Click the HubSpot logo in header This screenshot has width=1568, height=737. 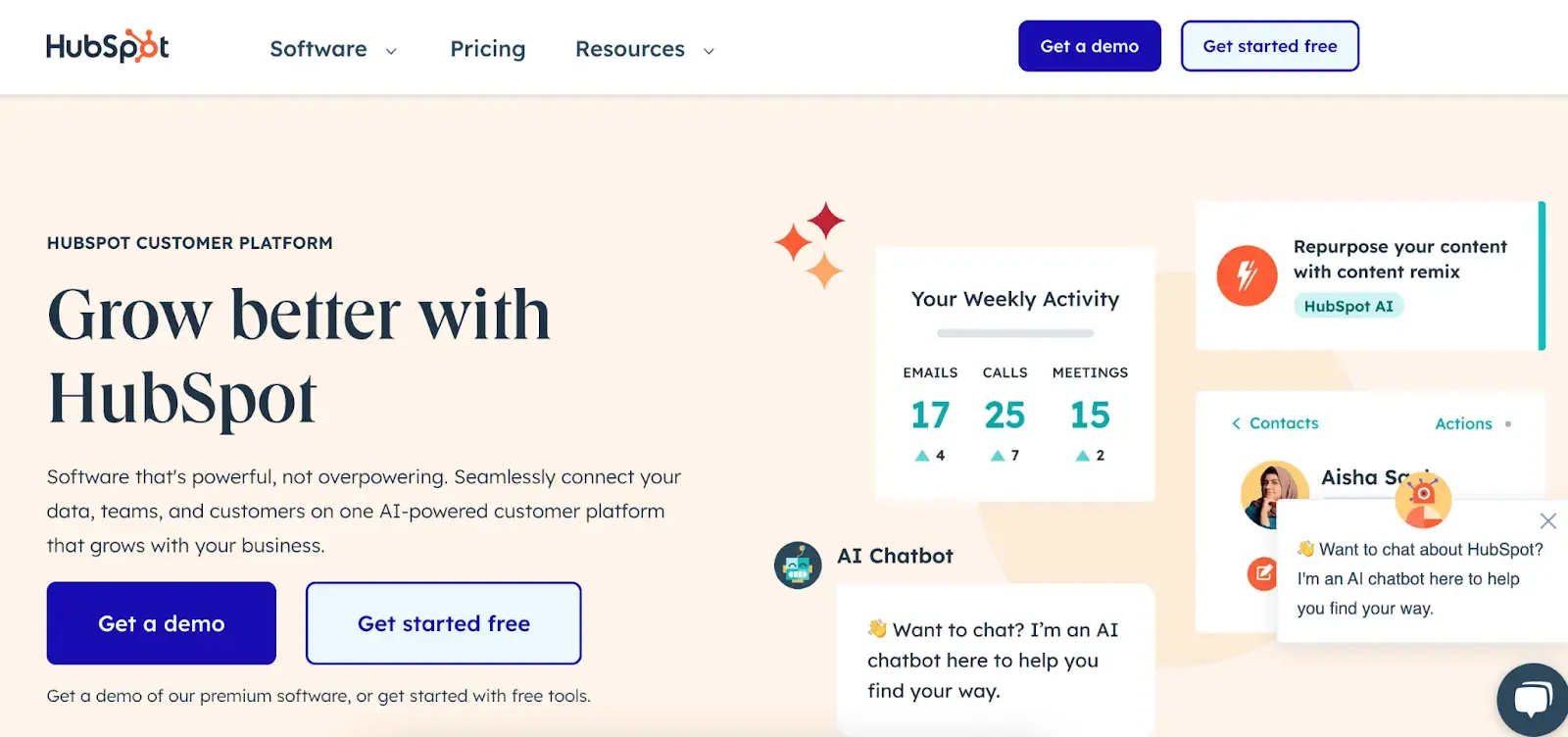click(x=107, y=46)
